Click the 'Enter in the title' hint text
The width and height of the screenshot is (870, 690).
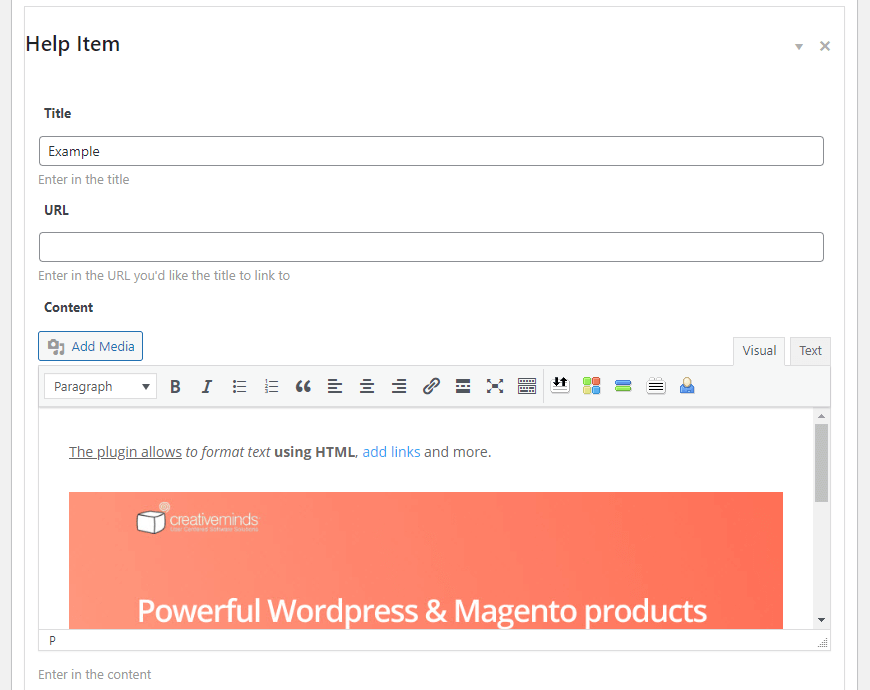[84, 180]
